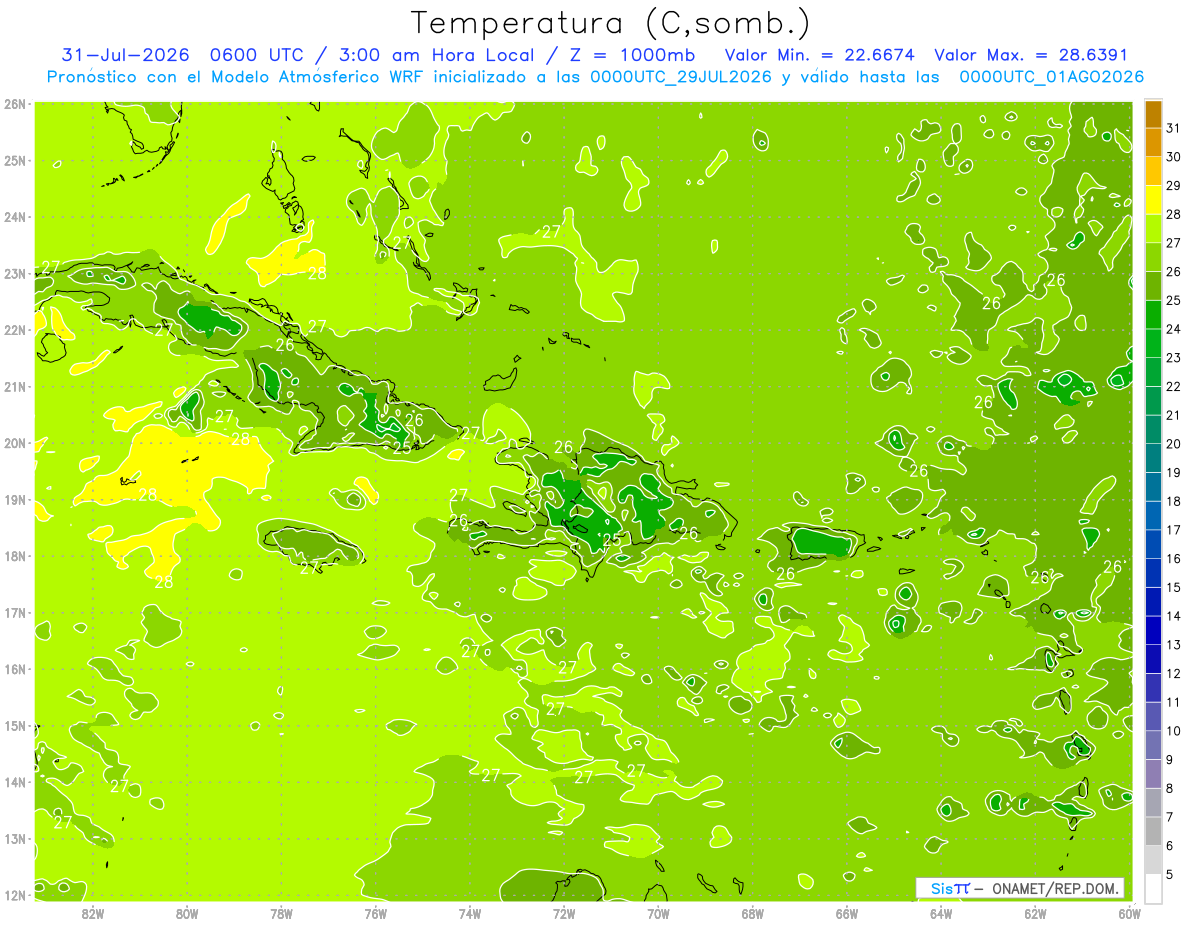Pick the colorbar segment between 8 and 9
The image size is (1200, 927).
point(1154,773)
